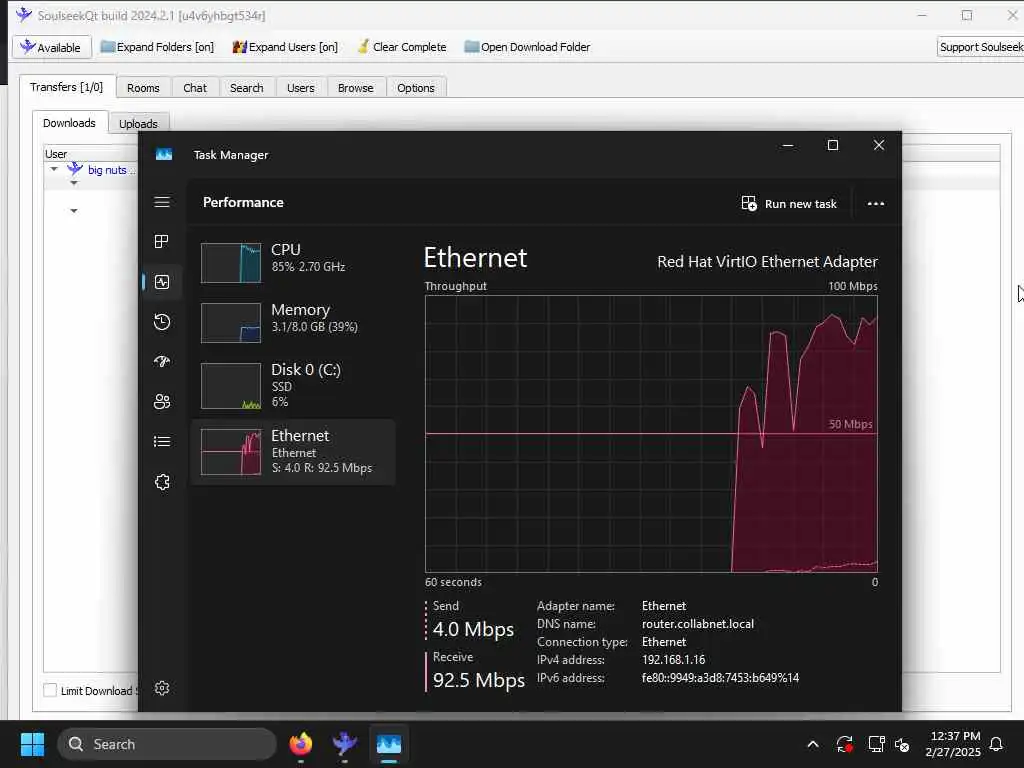Open Startup apps page icon
This screenshot has height=768, width=1024.
point(162,361)
